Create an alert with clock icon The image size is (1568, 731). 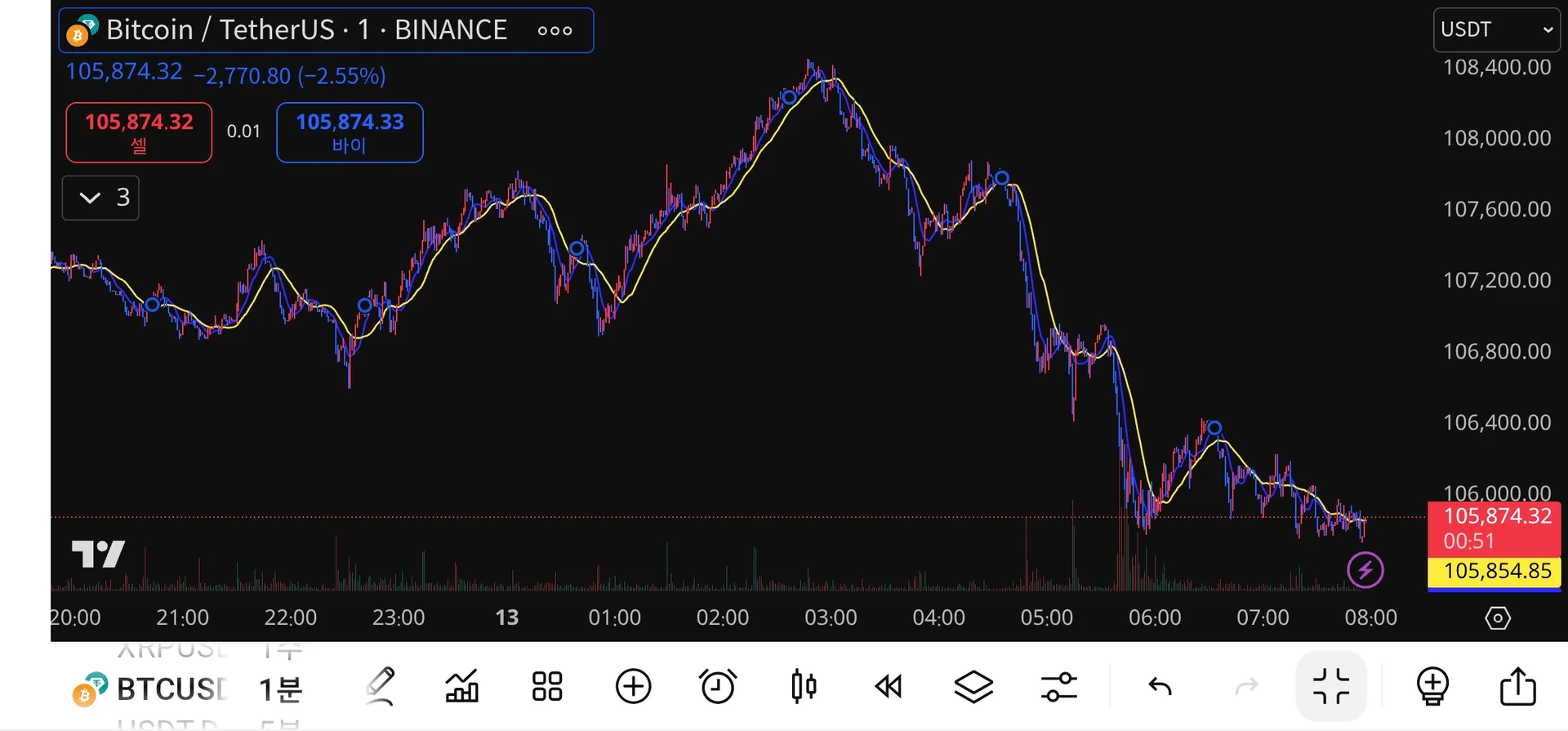(719, 686)
